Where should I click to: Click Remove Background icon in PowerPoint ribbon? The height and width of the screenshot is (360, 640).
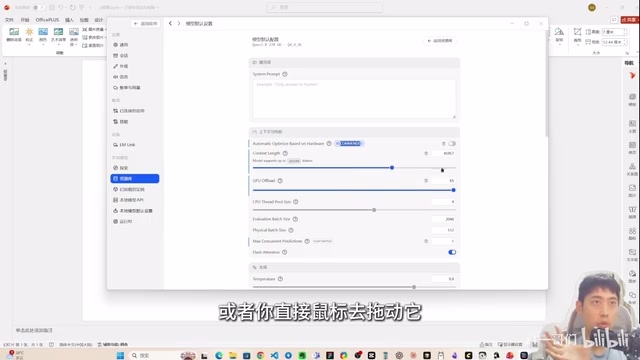tap(14, 35)
